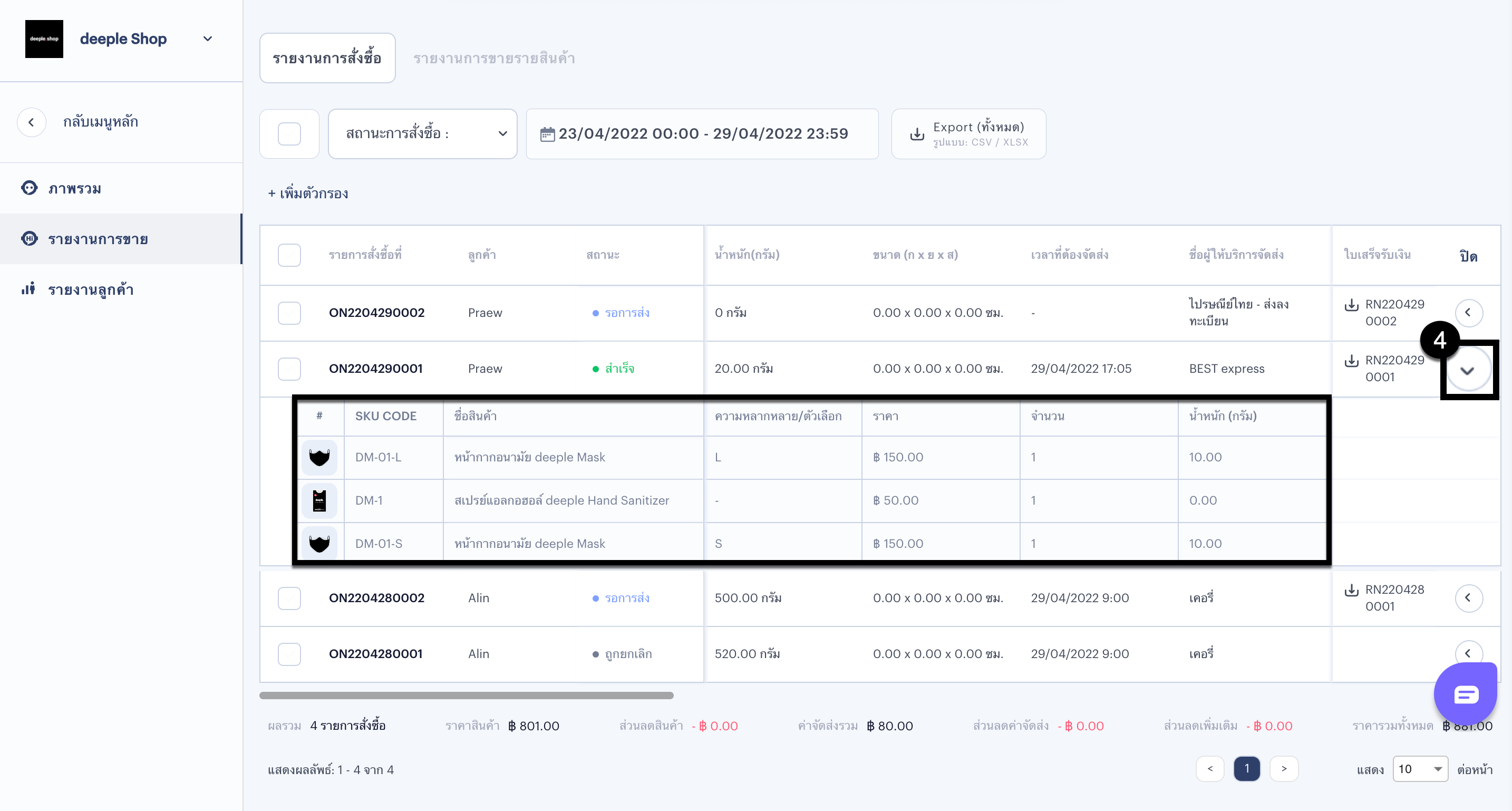Click the ภาพรวม overview sidebar icon

point(30,188)
